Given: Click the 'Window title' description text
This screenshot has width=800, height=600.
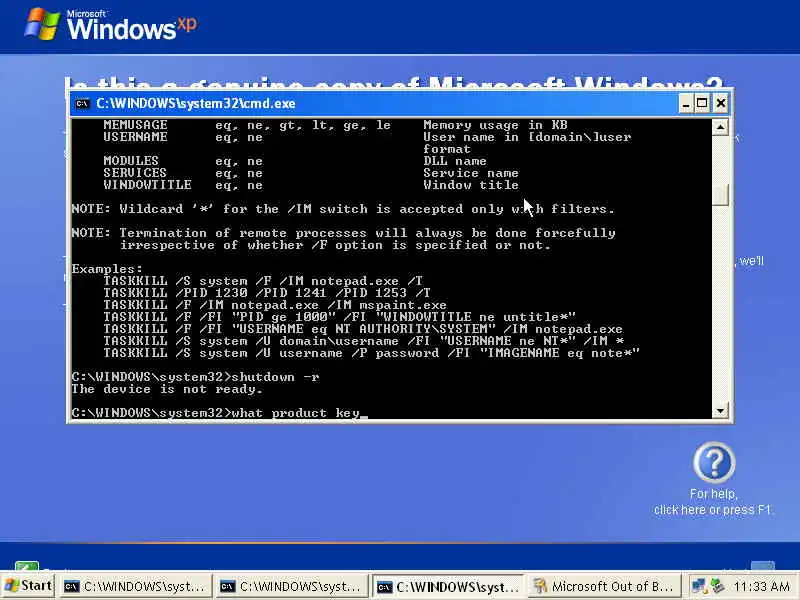Looking at the screenshot, I should tap(471, 185).
